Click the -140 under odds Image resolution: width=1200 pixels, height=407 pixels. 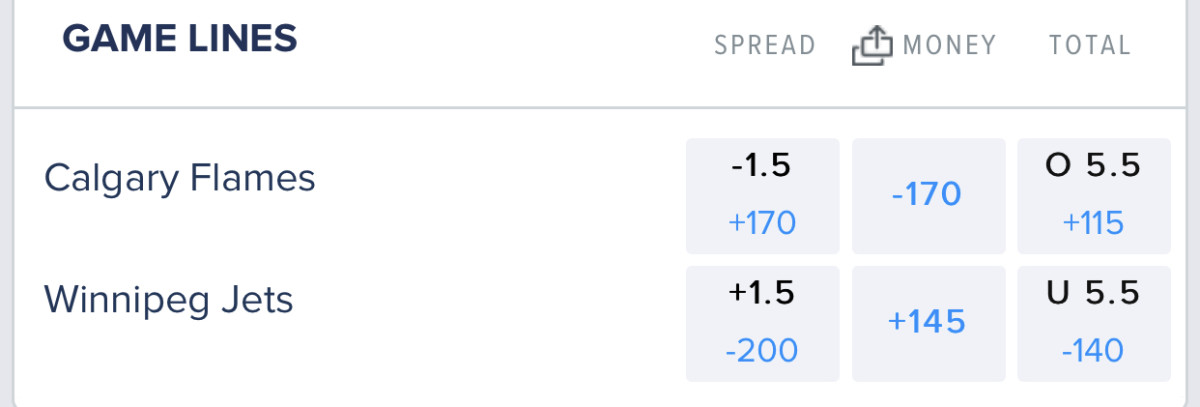(1093, 350)
